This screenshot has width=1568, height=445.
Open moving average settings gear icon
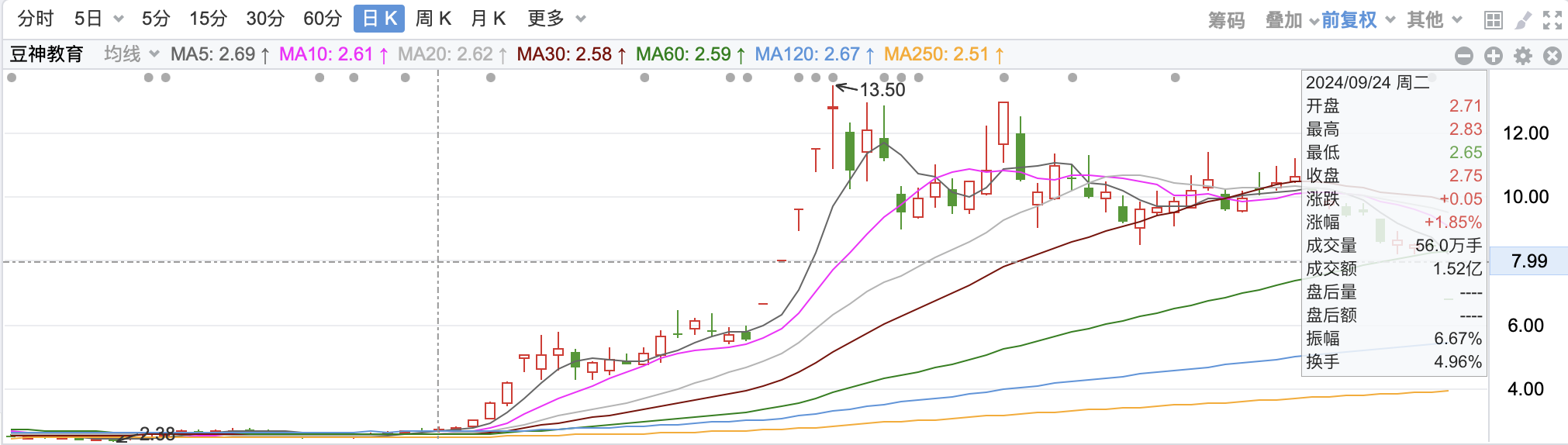(x=1523, y=56)
